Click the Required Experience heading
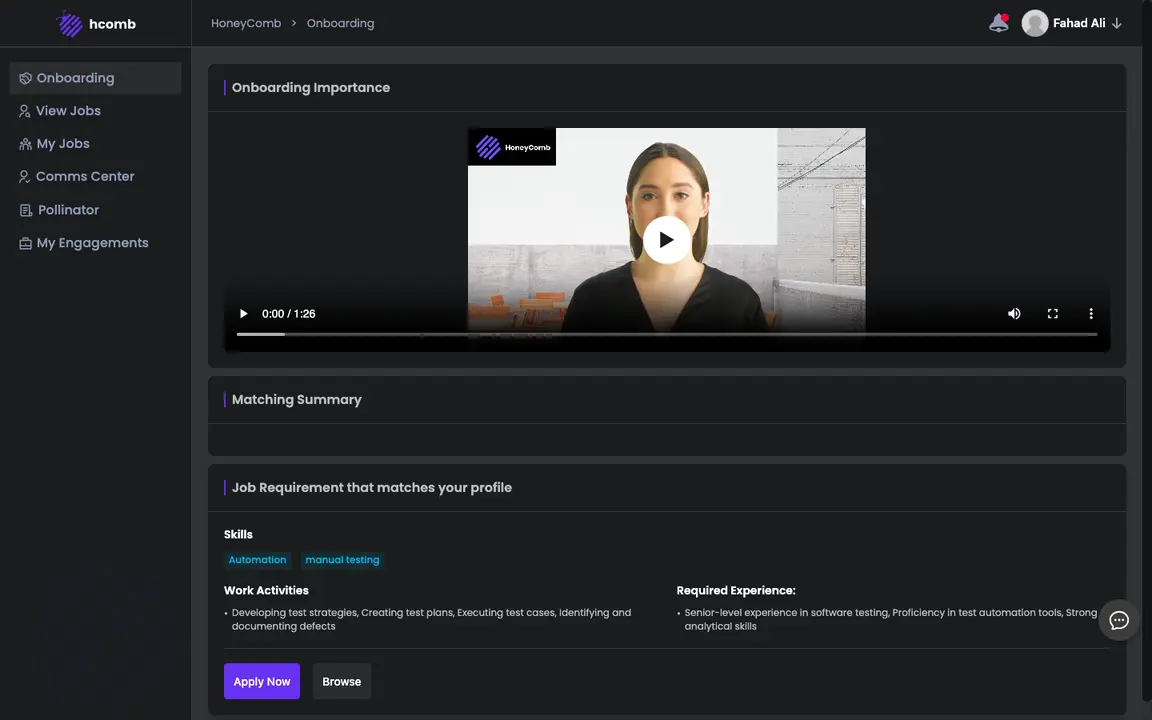Screen dimensions: 1152x720 (736, 591)
